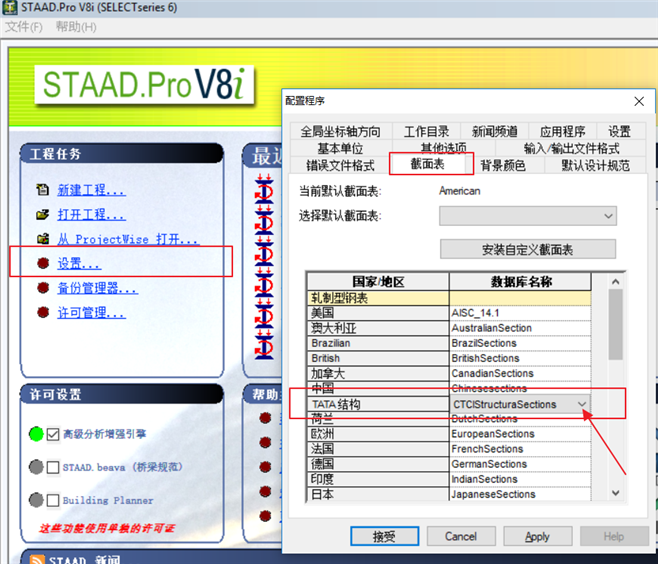Expand the CTCIStructuraSections dropdown arrow

point(582,404)
